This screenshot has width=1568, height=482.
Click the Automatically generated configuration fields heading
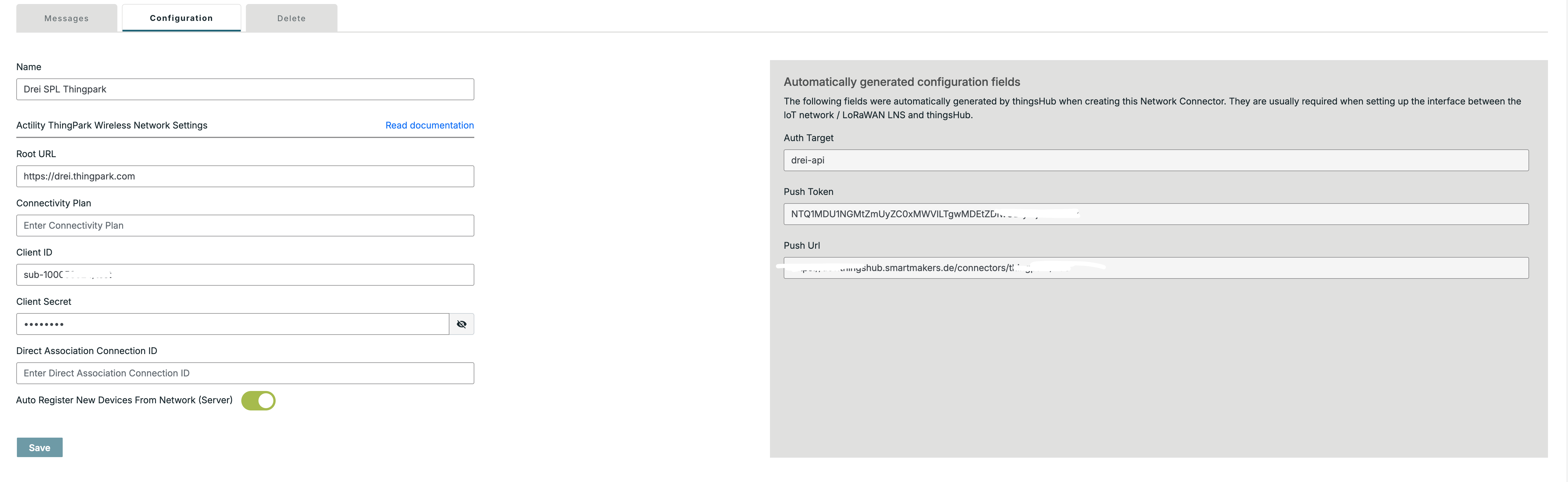[901, 82]
